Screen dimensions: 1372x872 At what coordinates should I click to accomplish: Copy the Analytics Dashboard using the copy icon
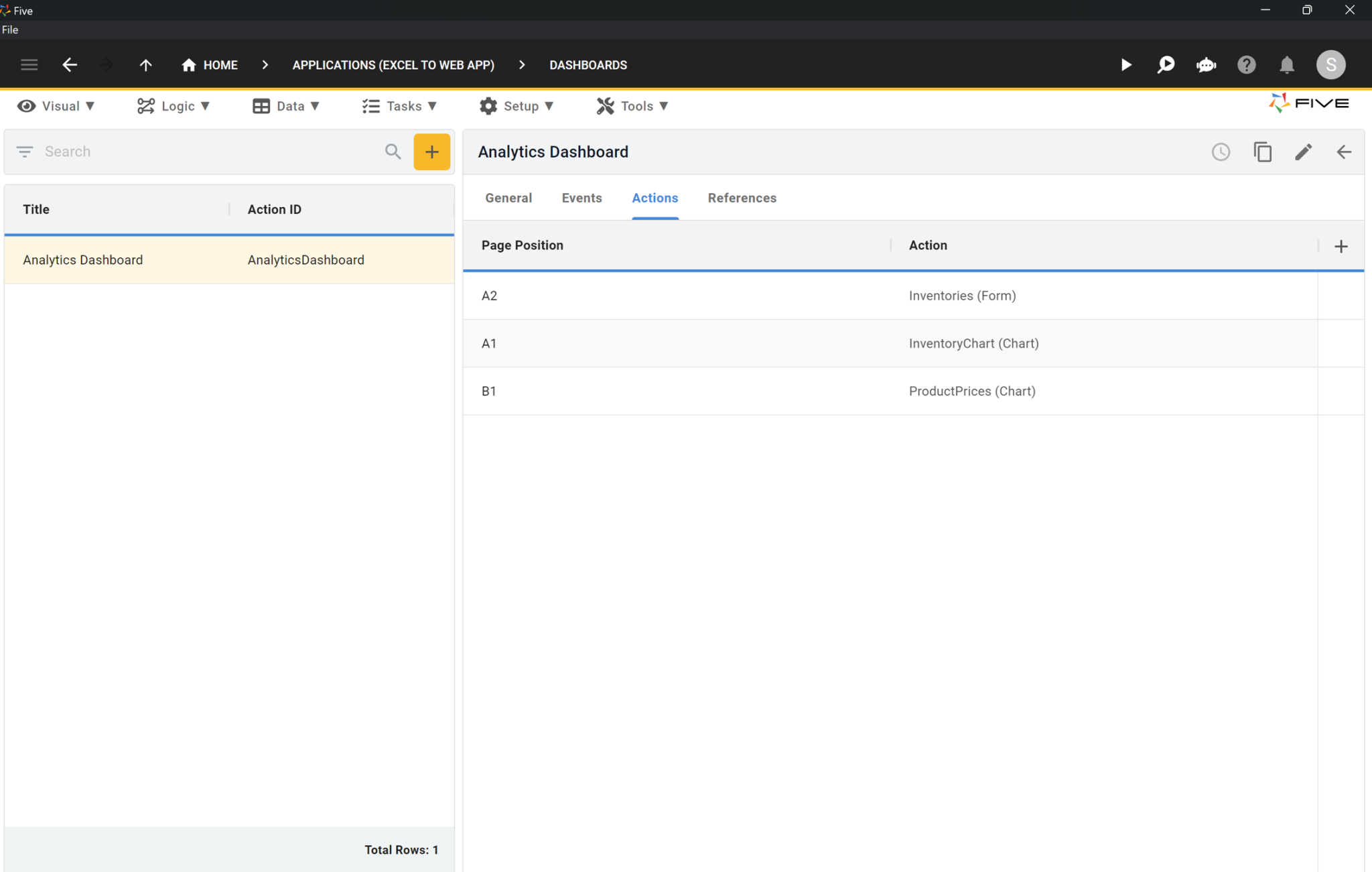tap(1262, 151)
